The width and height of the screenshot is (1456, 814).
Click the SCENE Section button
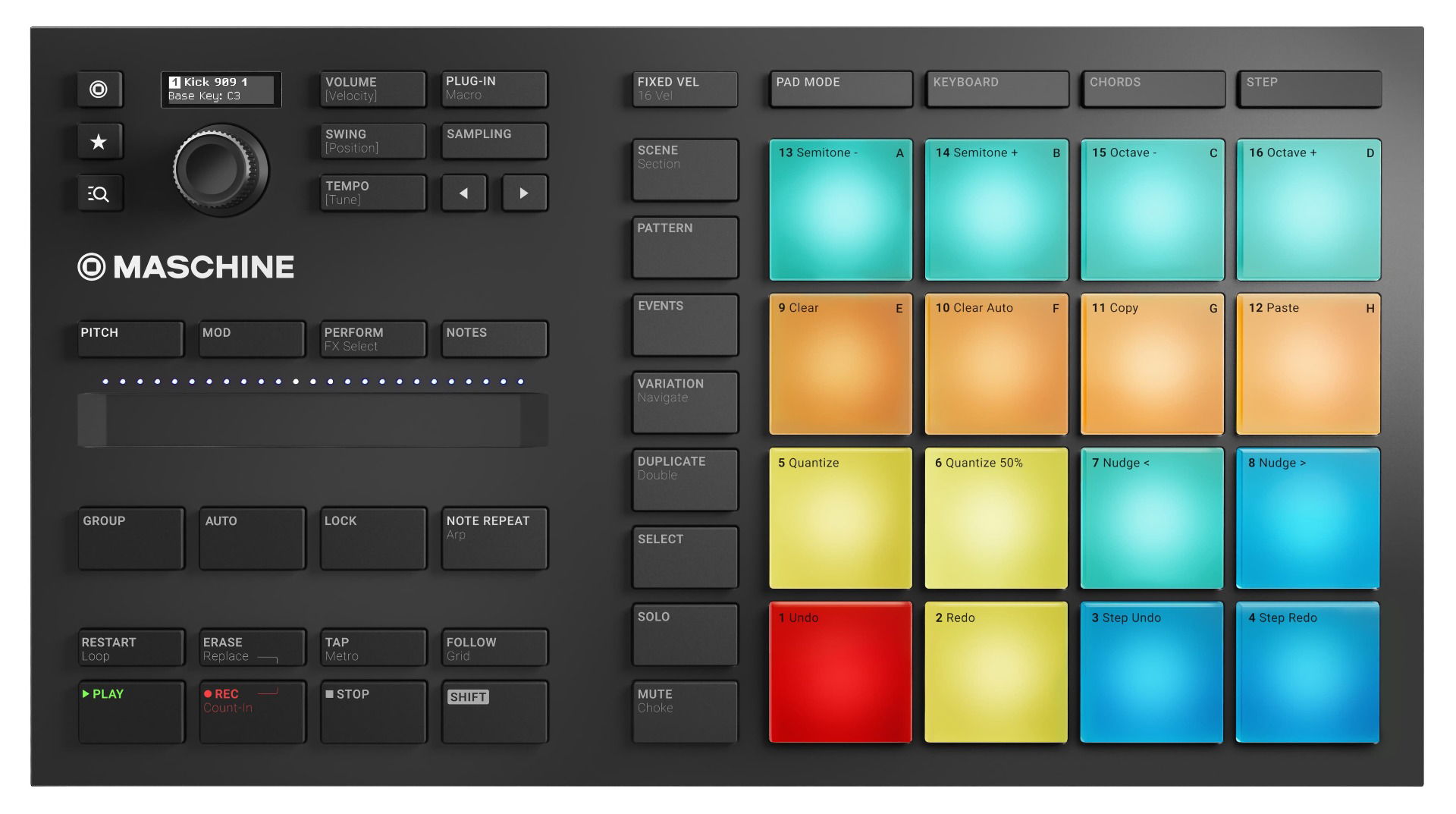[x=685, y=170]
